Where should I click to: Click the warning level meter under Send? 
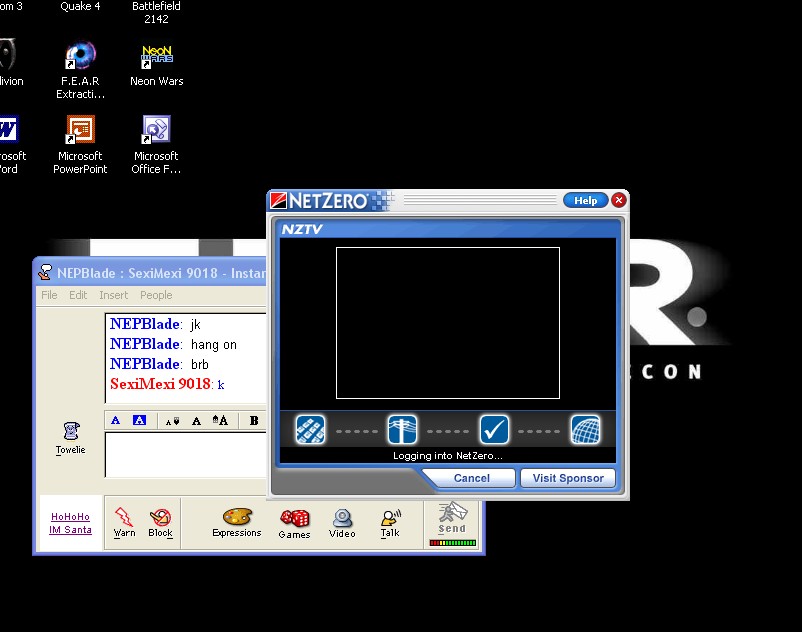pyautogui.click(x=453, y=543)
